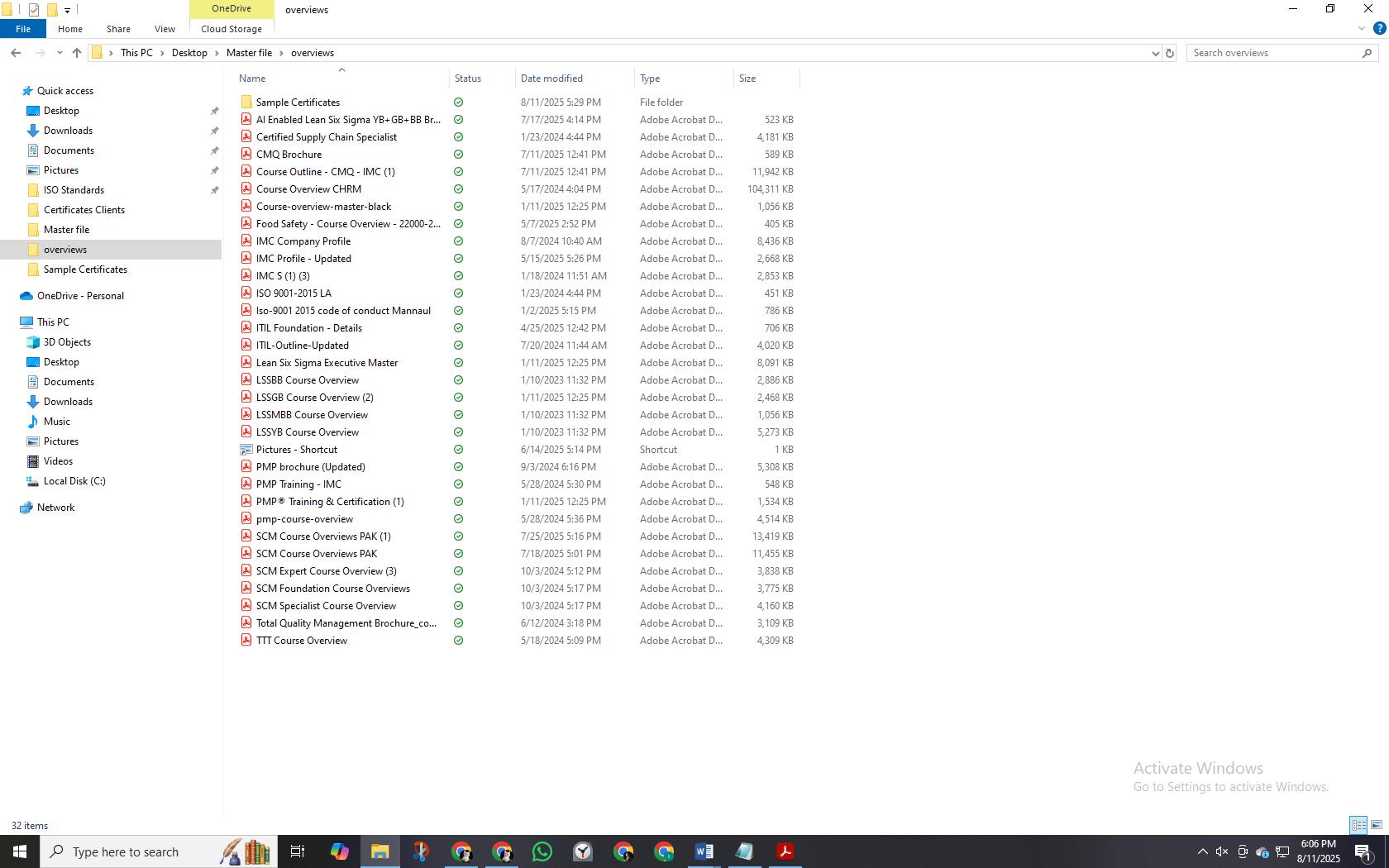1389x868 pixels.
Task: Open the Cloud Storage ribbon tab
Action: [231, 29]
